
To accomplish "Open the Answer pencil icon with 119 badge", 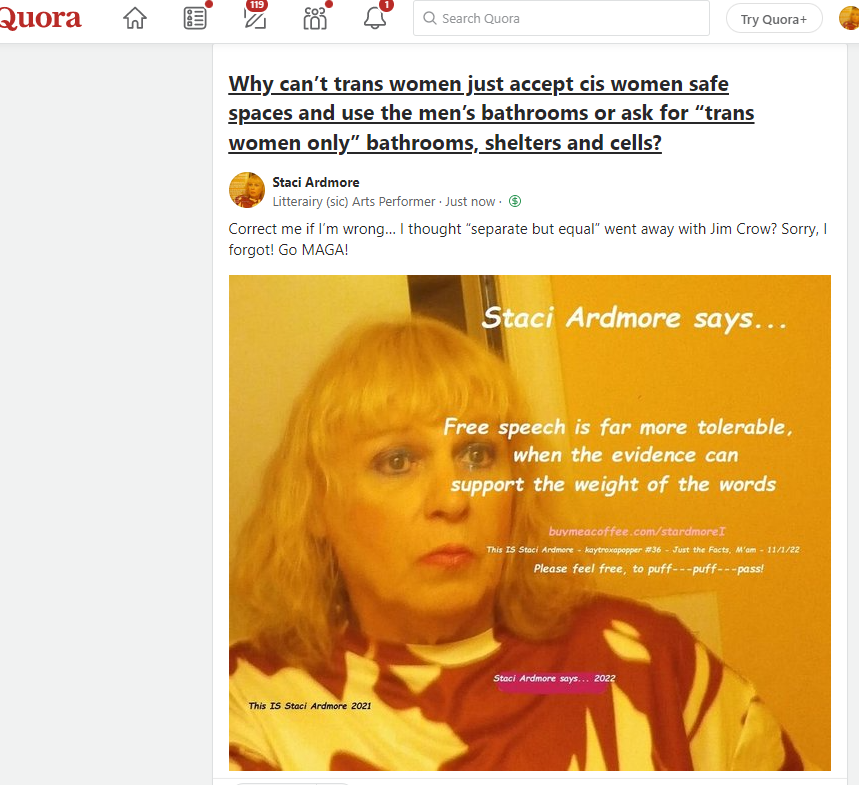I will [255, 19].
